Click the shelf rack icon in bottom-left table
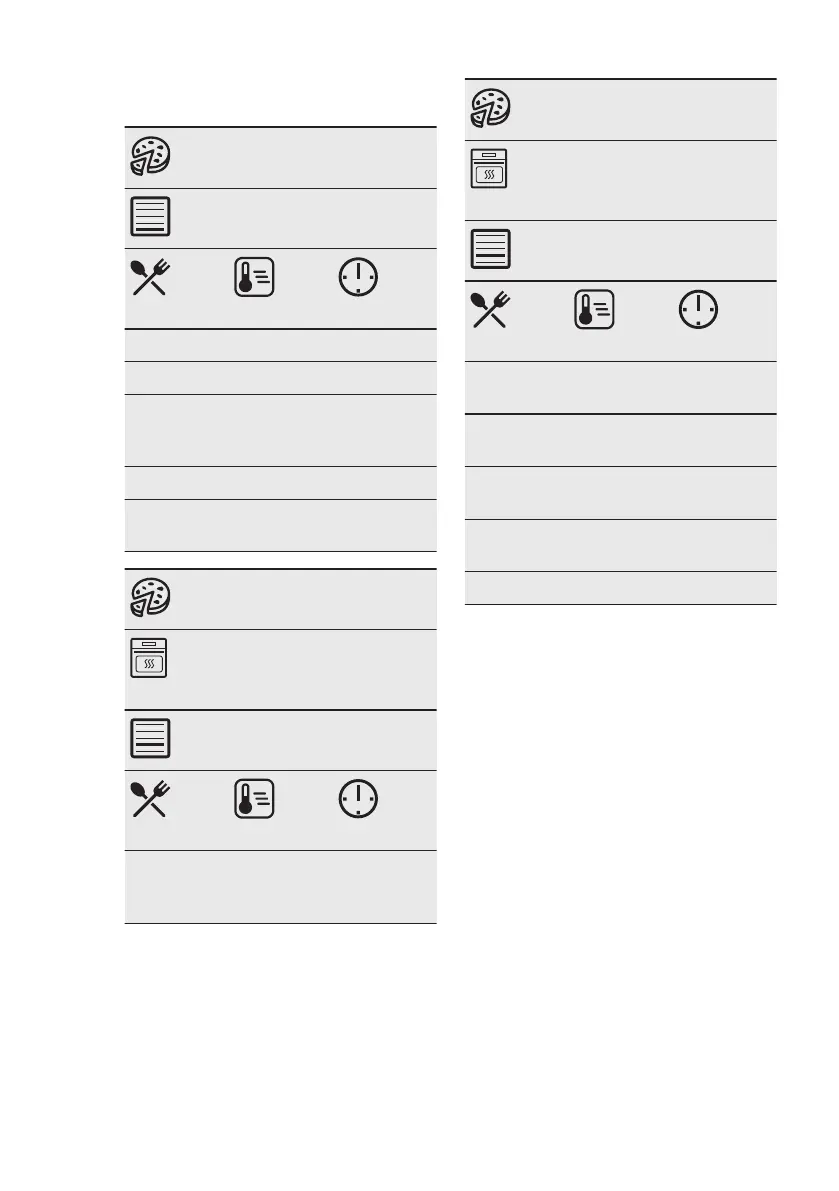This screenshot has height=1191, width=839. click(x=150, y=738)
